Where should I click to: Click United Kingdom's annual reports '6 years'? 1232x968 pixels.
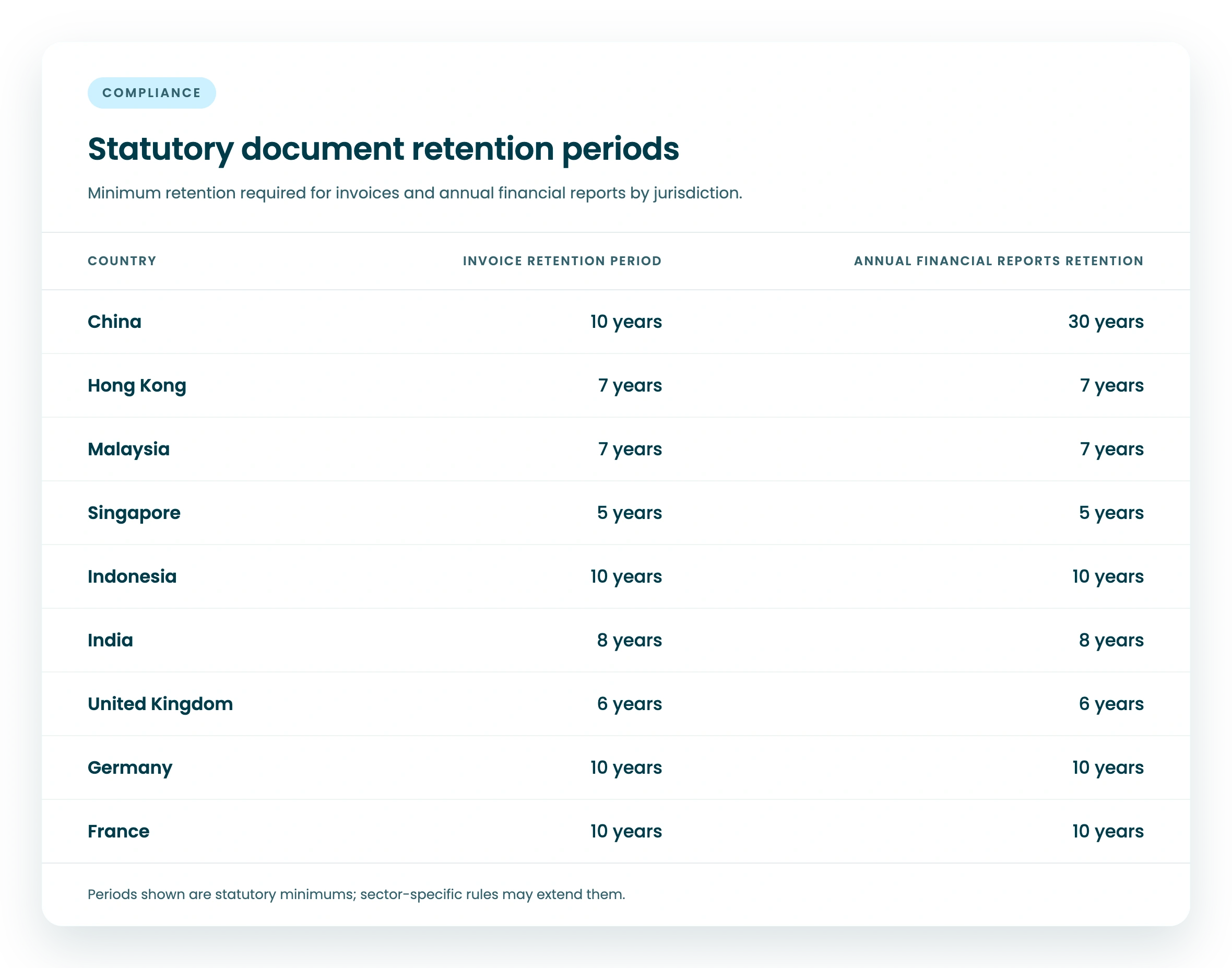1111,704
